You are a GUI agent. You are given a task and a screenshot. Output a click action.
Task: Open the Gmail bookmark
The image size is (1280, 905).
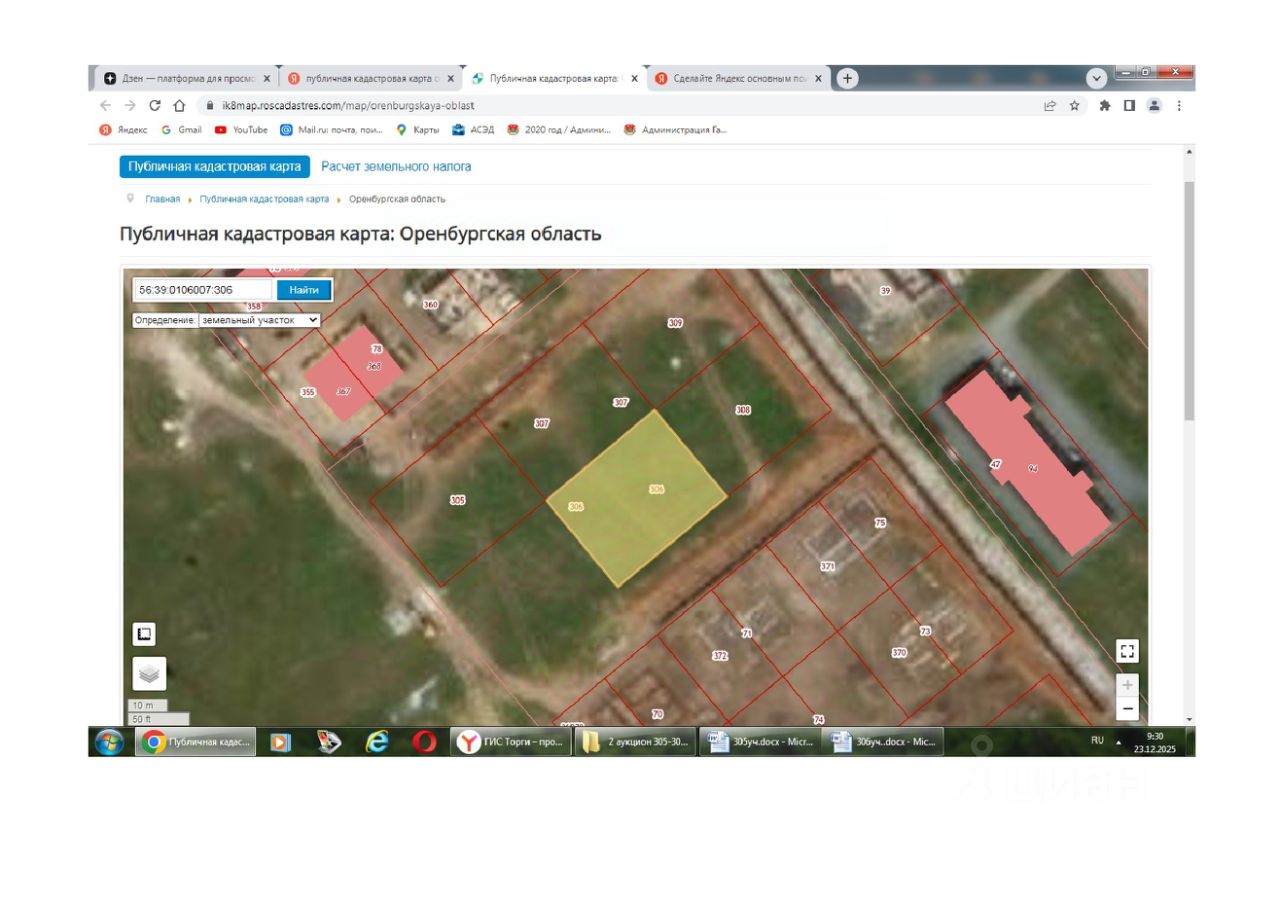[181, 130]
